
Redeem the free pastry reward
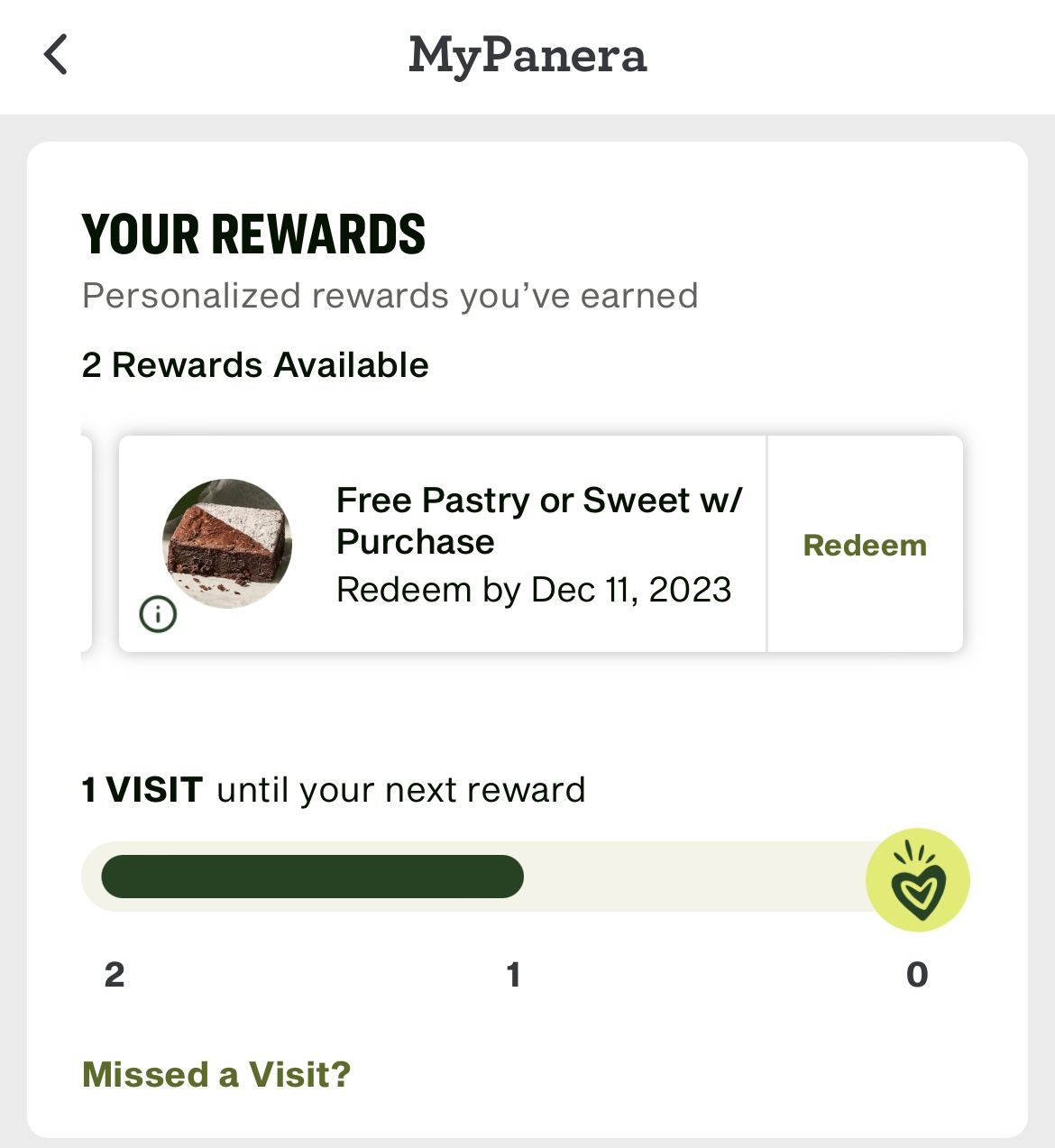(x=864, y=546)
